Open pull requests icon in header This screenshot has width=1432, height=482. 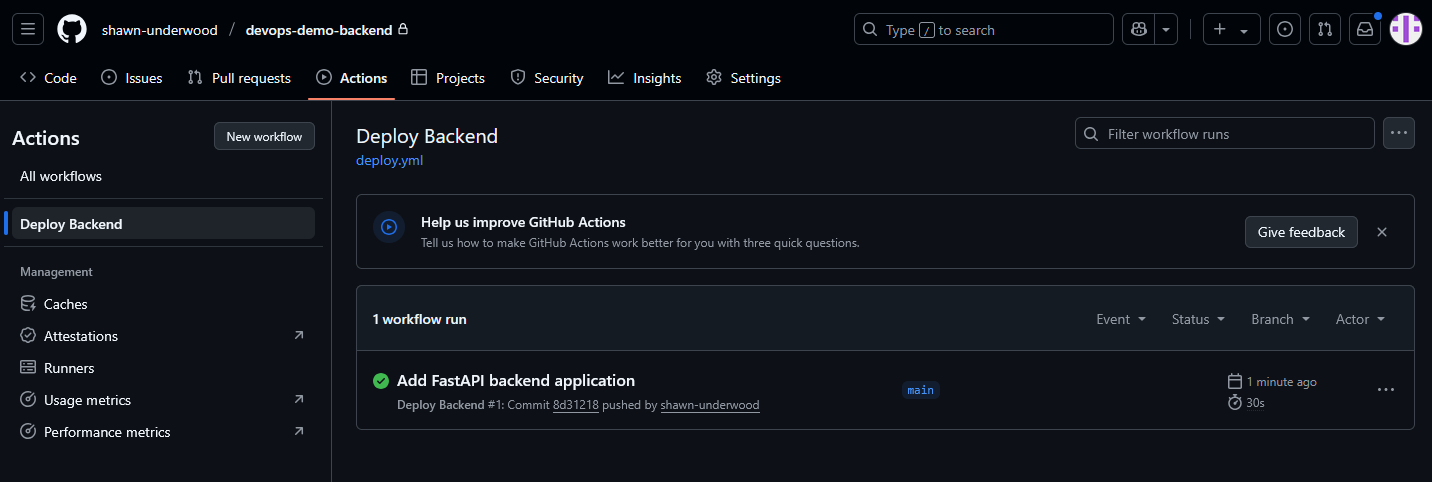click(1325, 29)
